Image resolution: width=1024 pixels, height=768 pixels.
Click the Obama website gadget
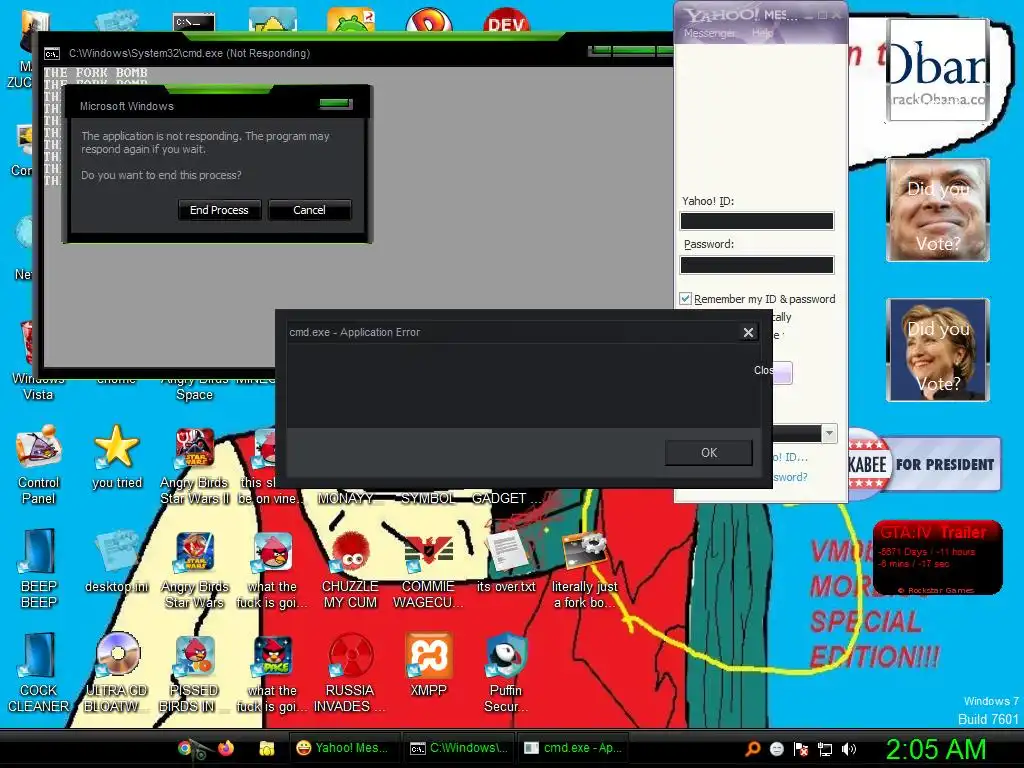(938, 70)
